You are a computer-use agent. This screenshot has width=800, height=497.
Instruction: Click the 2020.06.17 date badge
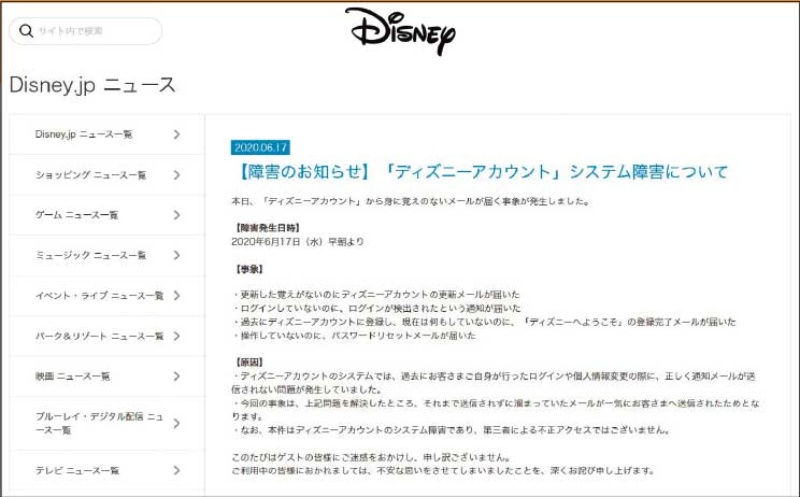(260, 147)
